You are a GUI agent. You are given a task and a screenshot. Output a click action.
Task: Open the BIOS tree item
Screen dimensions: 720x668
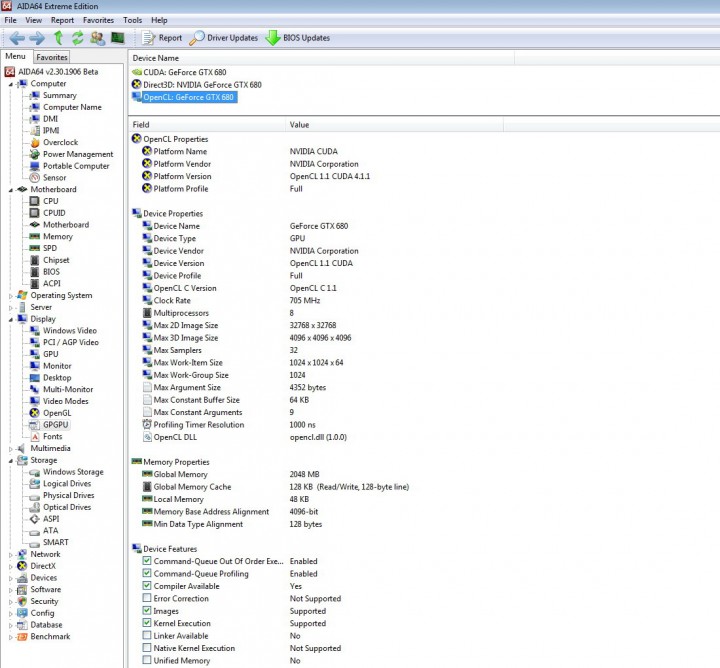pos(51,272)
